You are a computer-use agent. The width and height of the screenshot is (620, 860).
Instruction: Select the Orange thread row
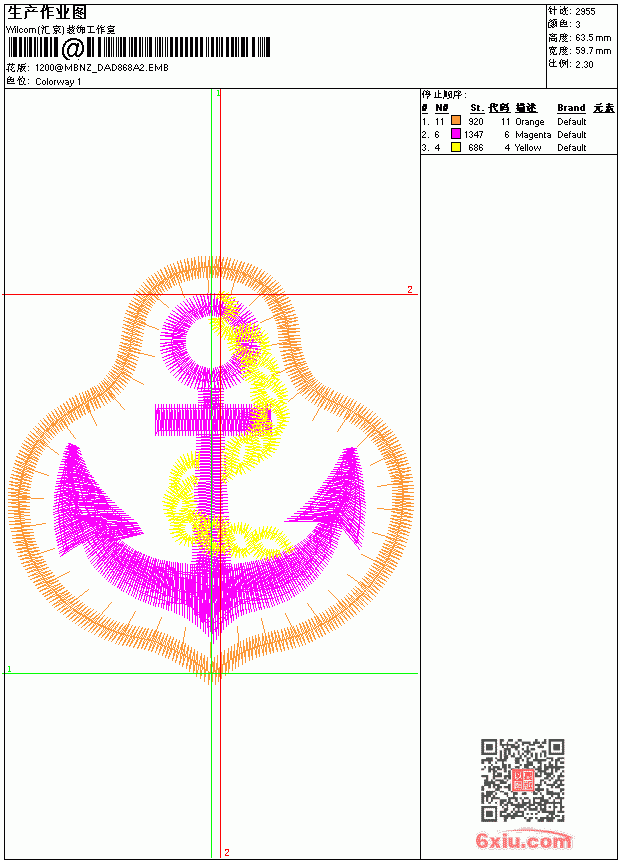(518, 121)
